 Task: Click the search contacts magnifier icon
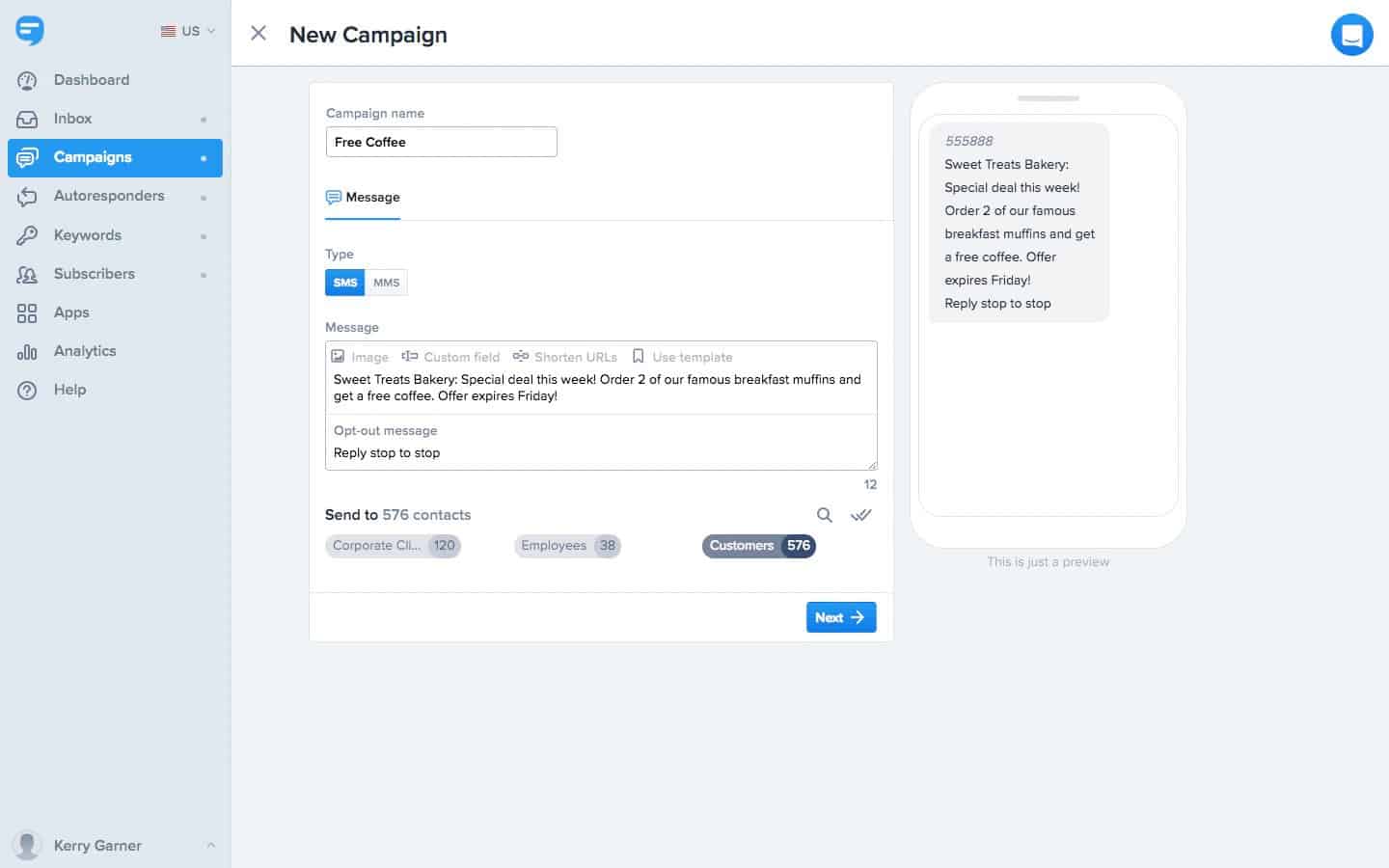(825, 515)
